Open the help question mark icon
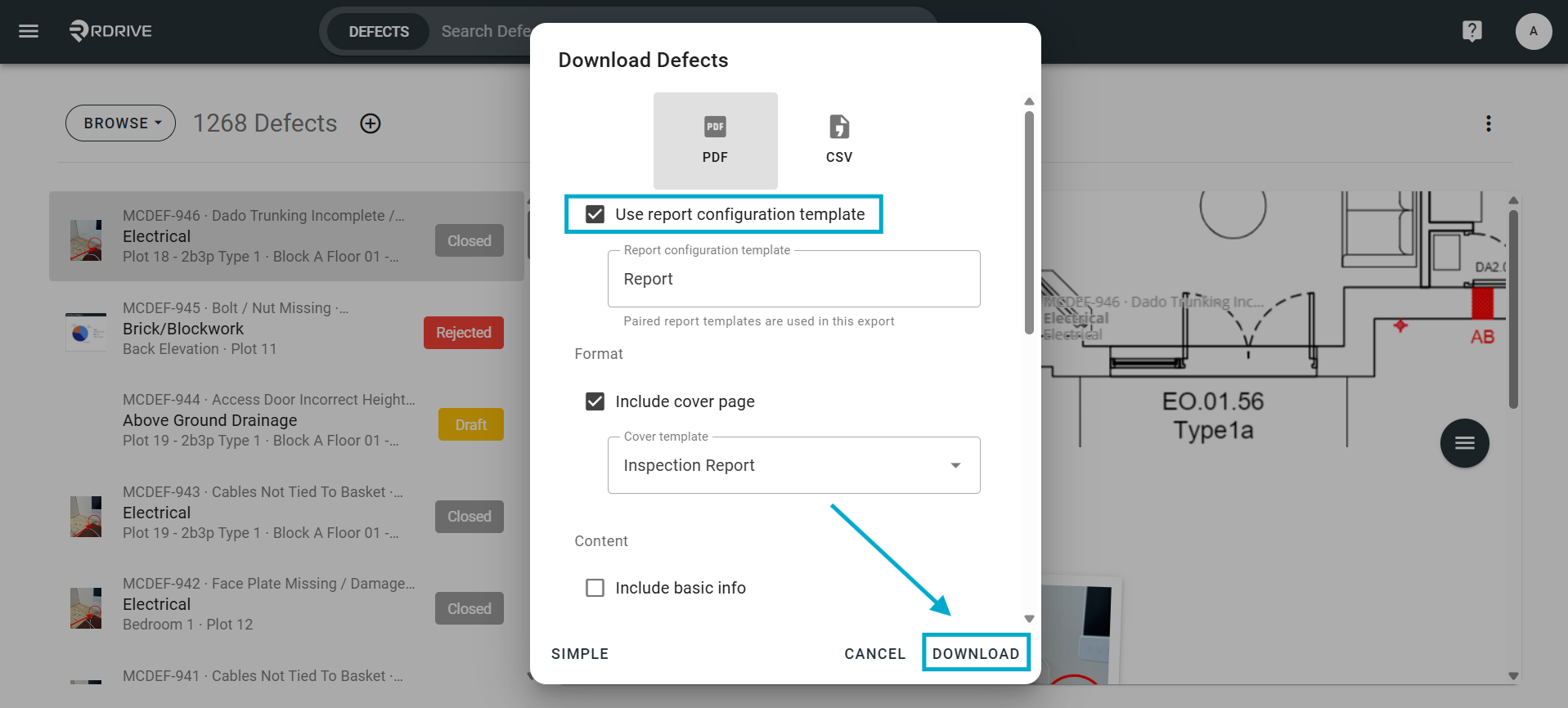 (1471, 31)
